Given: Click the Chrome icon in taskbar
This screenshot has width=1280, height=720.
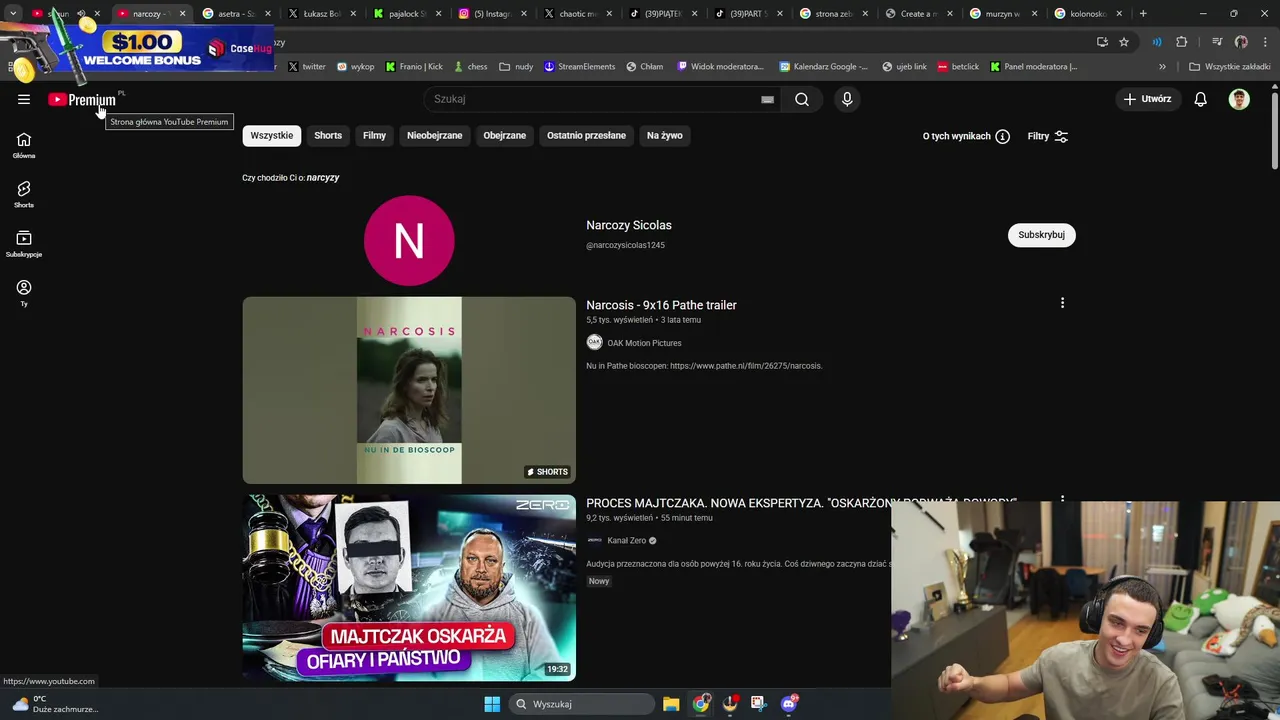Looking at the screenshot, I should tap(701, 704).
